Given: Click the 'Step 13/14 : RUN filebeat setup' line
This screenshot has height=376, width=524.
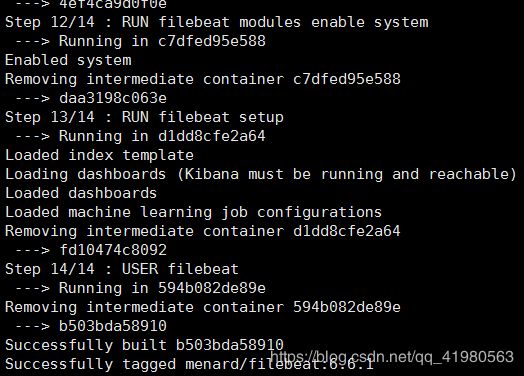Looking at the screenshot, I should [144, 117].
